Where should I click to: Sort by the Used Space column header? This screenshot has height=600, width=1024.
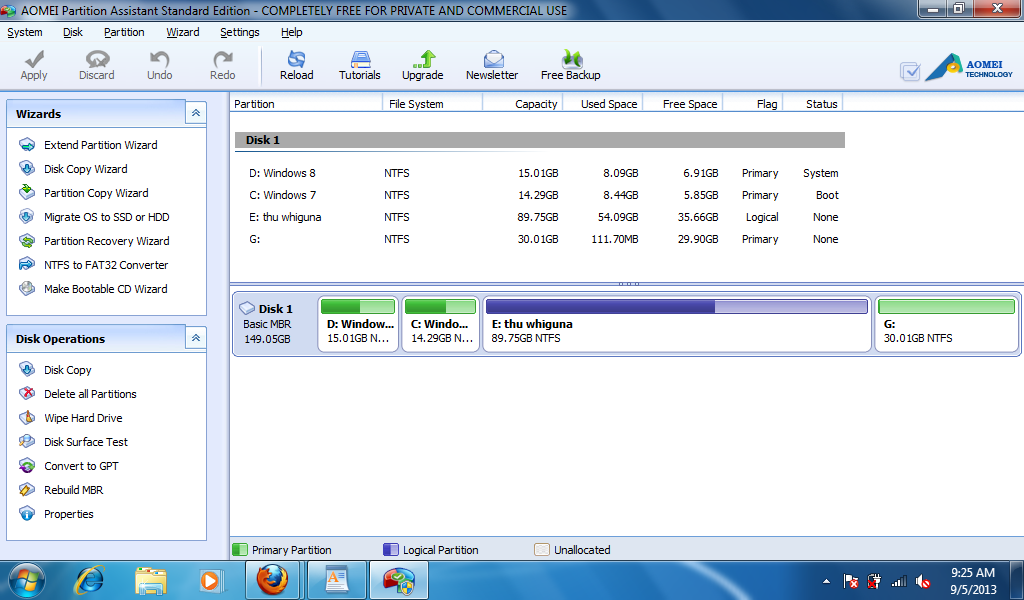(603, 104)
